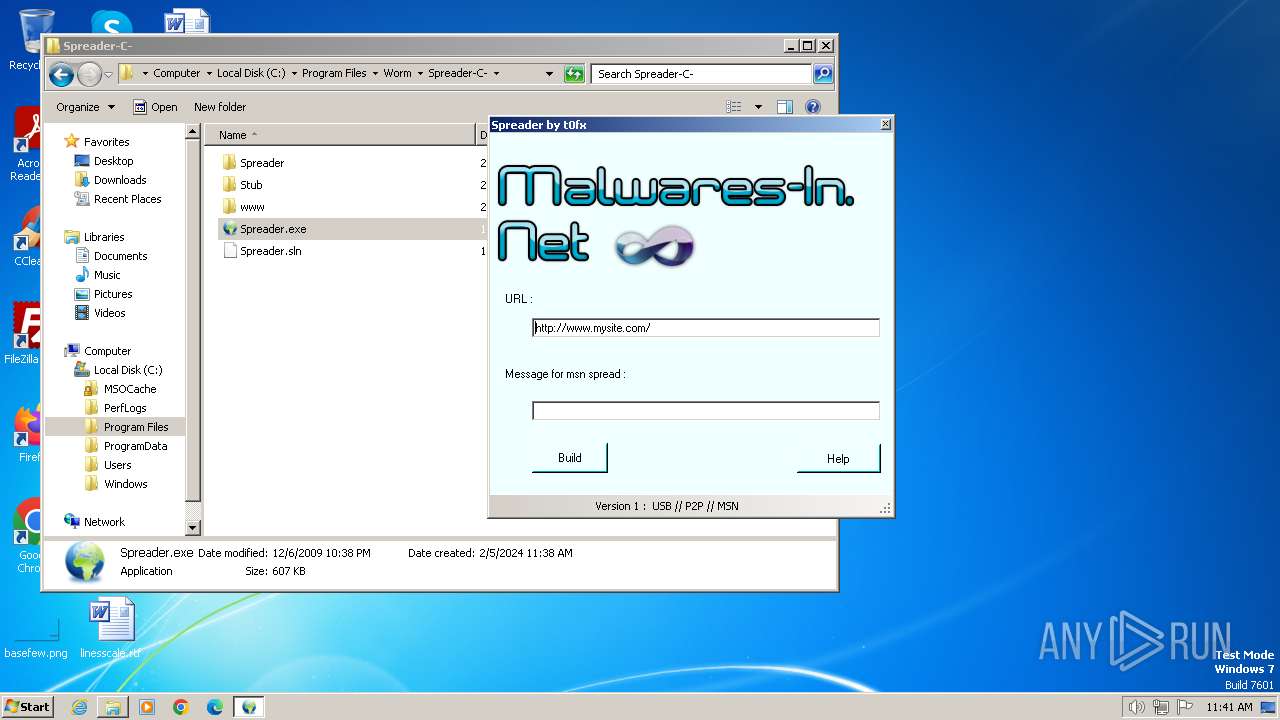
Task: Select the Pictures library
Action: pos(113,294)
